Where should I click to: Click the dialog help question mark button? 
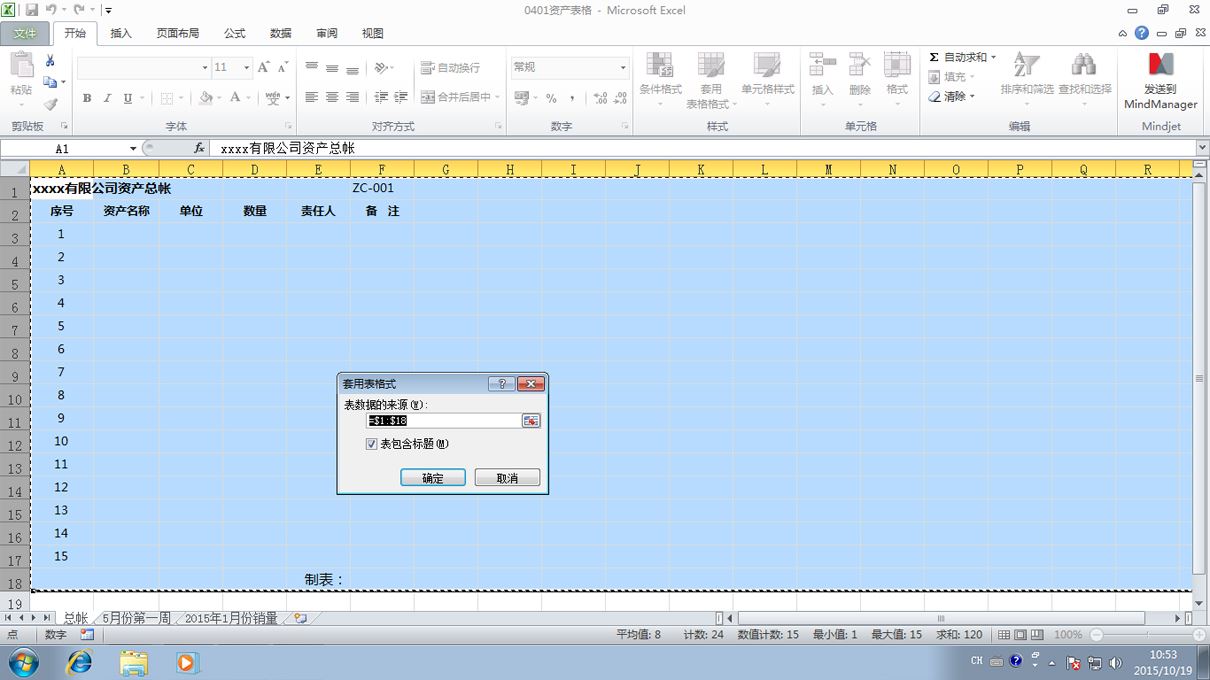pos(502,384)
